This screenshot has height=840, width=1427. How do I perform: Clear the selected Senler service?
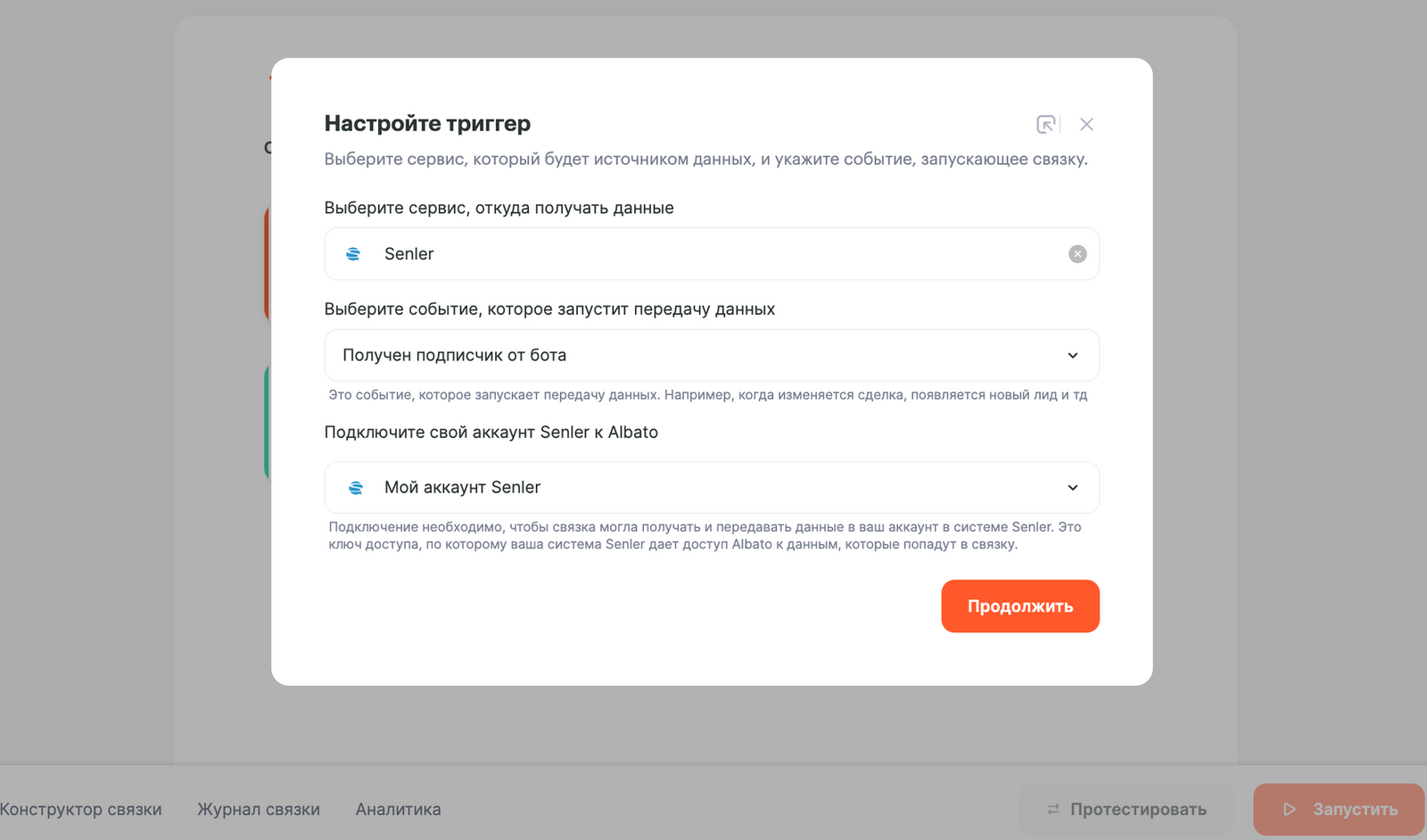[x=1077, y=254]
